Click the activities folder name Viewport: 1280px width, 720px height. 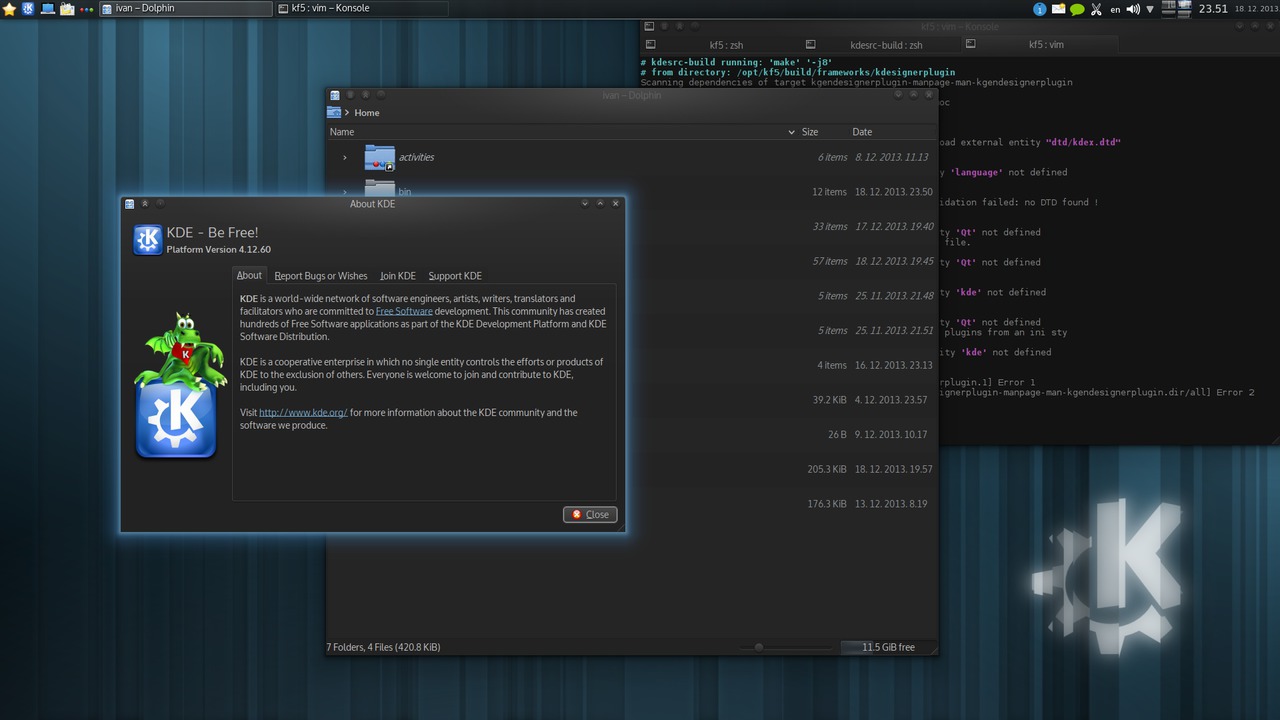click(416, 157)
